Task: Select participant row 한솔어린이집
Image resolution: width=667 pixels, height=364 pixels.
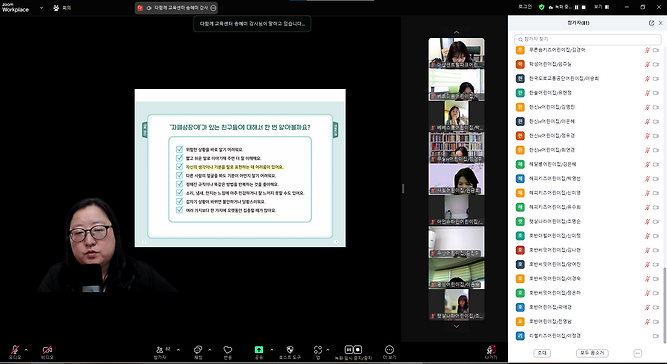Action: (x=587, y=93)
